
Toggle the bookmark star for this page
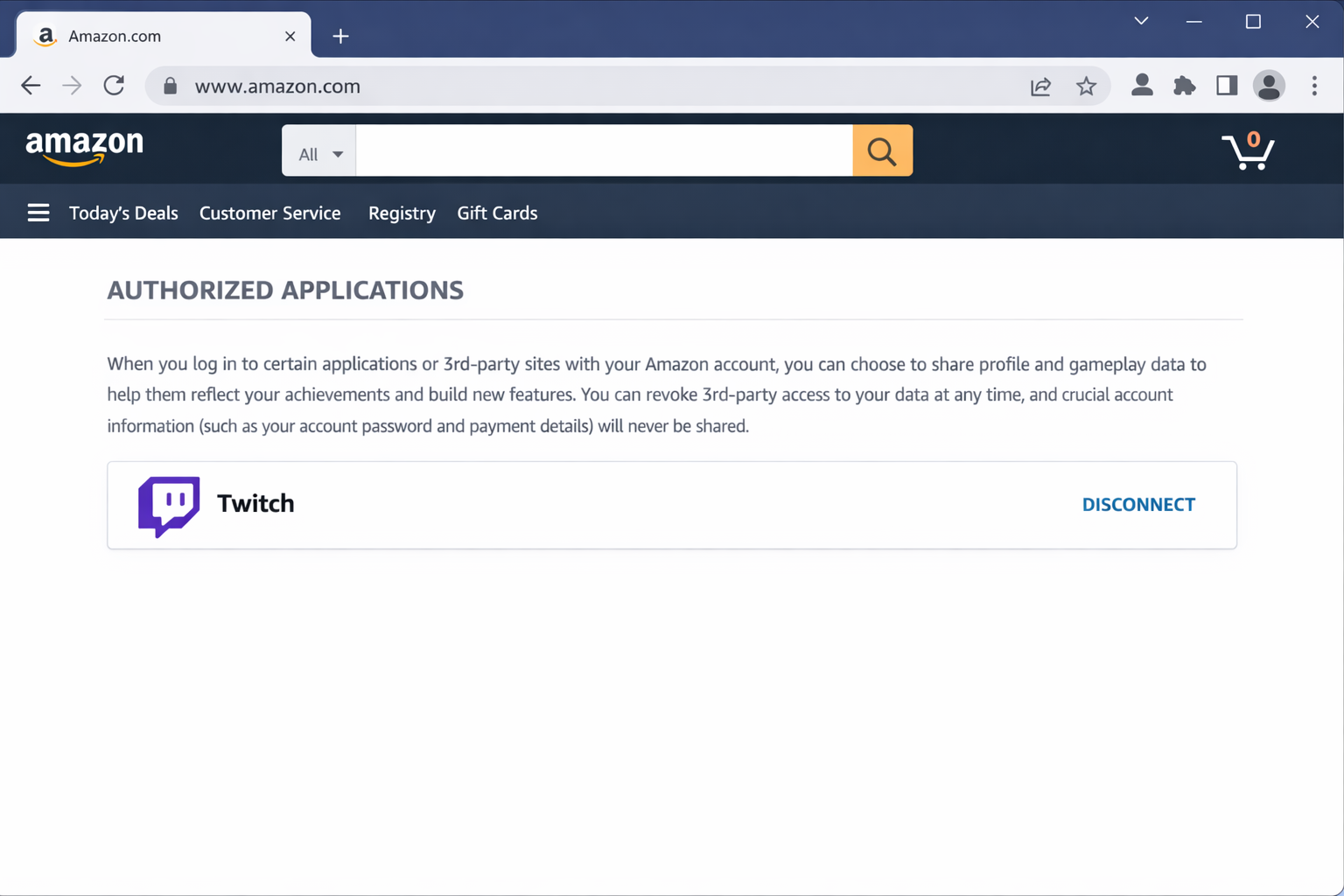pyautogui.click(x=1086, y=86)
